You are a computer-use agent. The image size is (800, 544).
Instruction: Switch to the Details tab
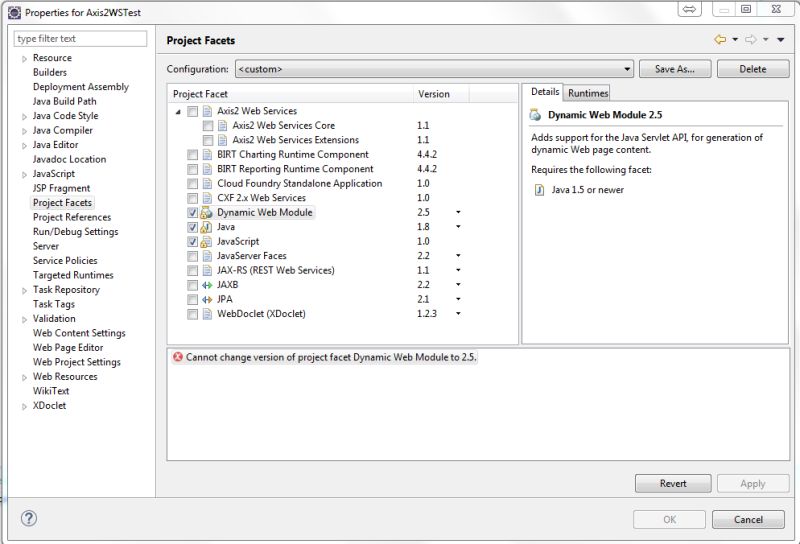click(x=545, y=92)
